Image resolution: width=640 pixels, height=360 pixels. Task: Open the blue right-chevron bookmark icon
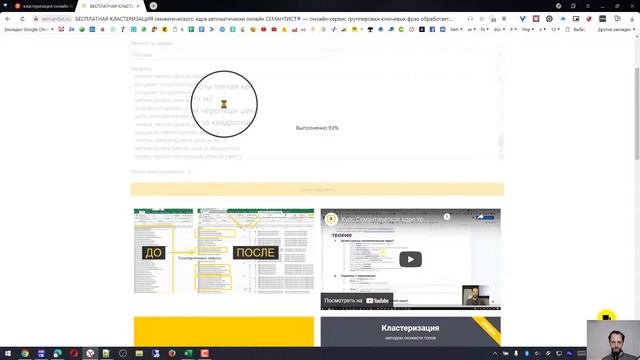(212, 29)
